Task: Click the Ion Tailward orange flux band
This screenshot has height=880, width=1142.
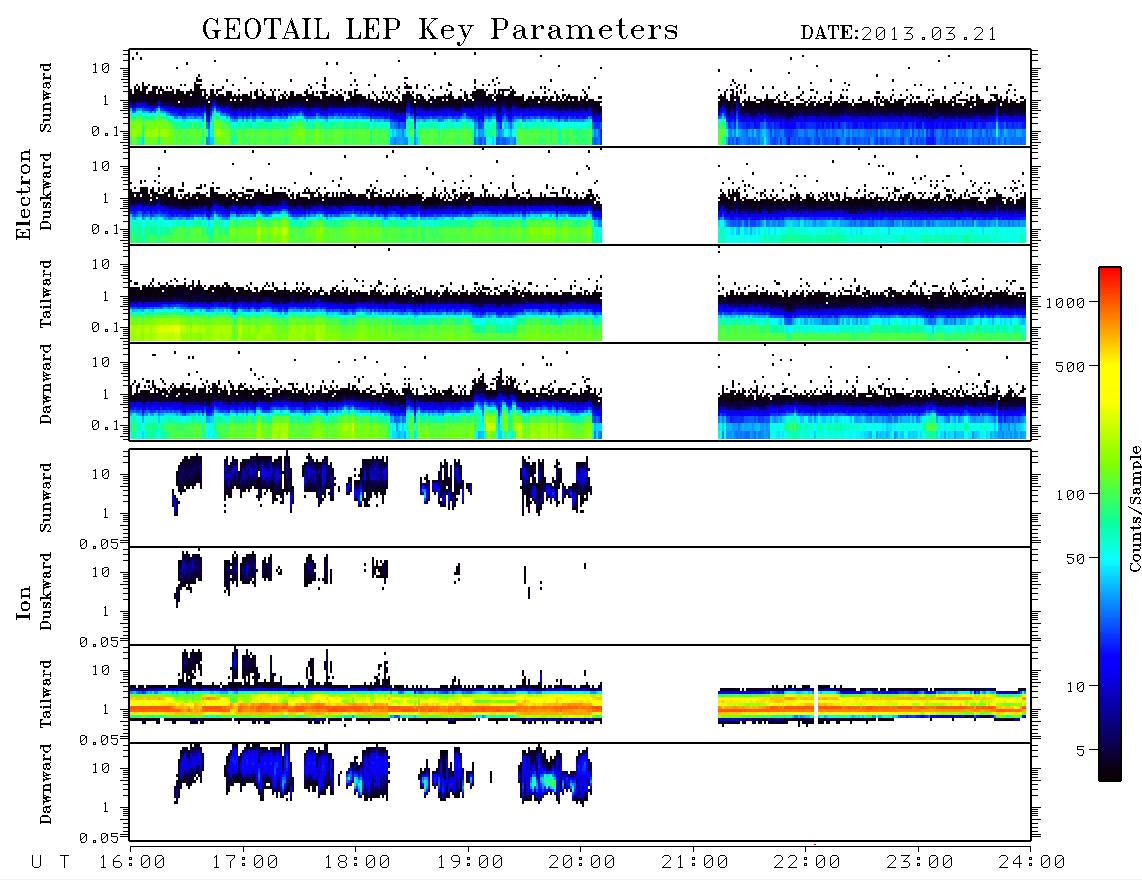Action: point(578,707)
